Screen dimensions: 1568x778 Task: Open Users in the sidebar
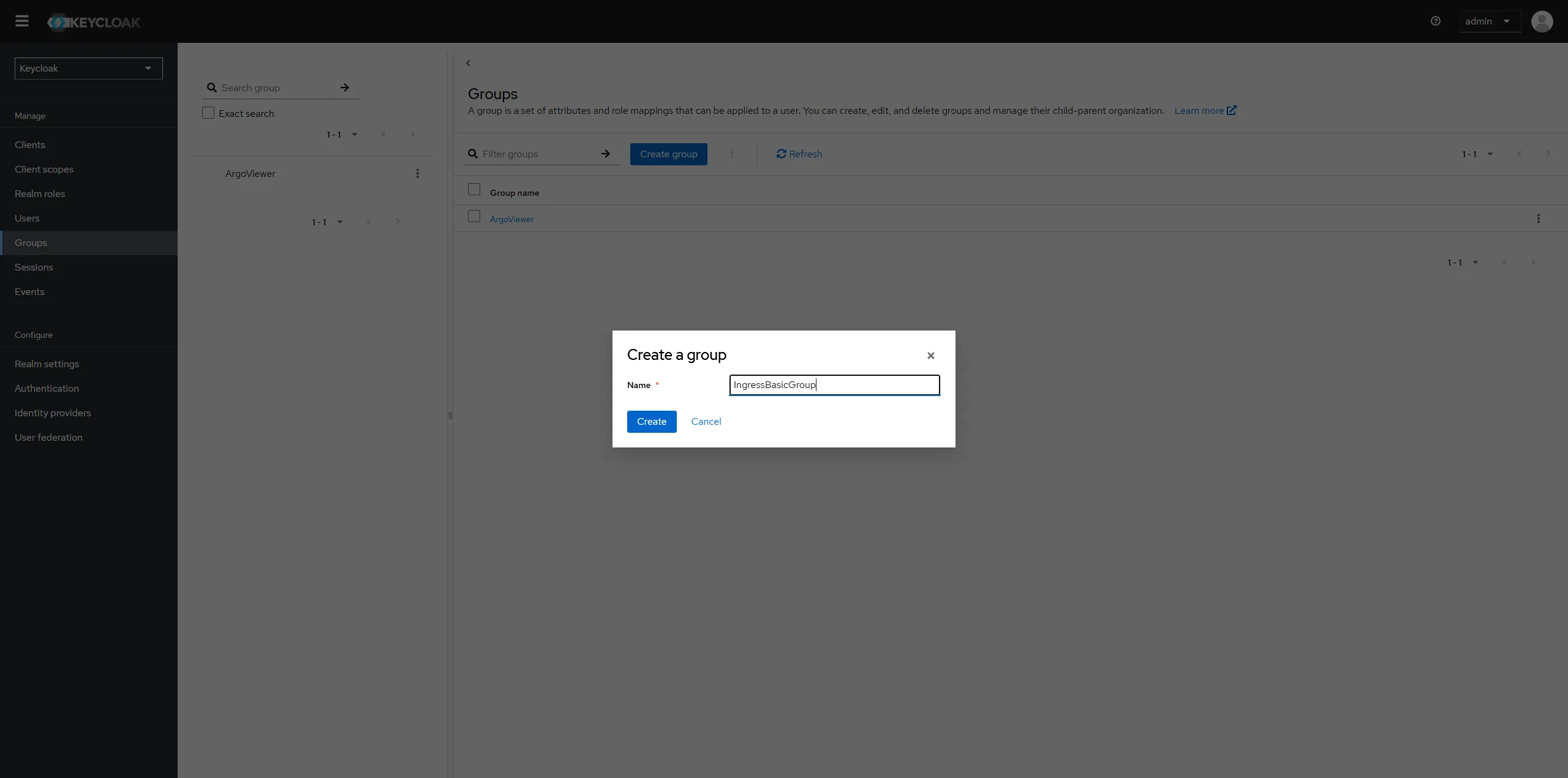tap(89, 219)
